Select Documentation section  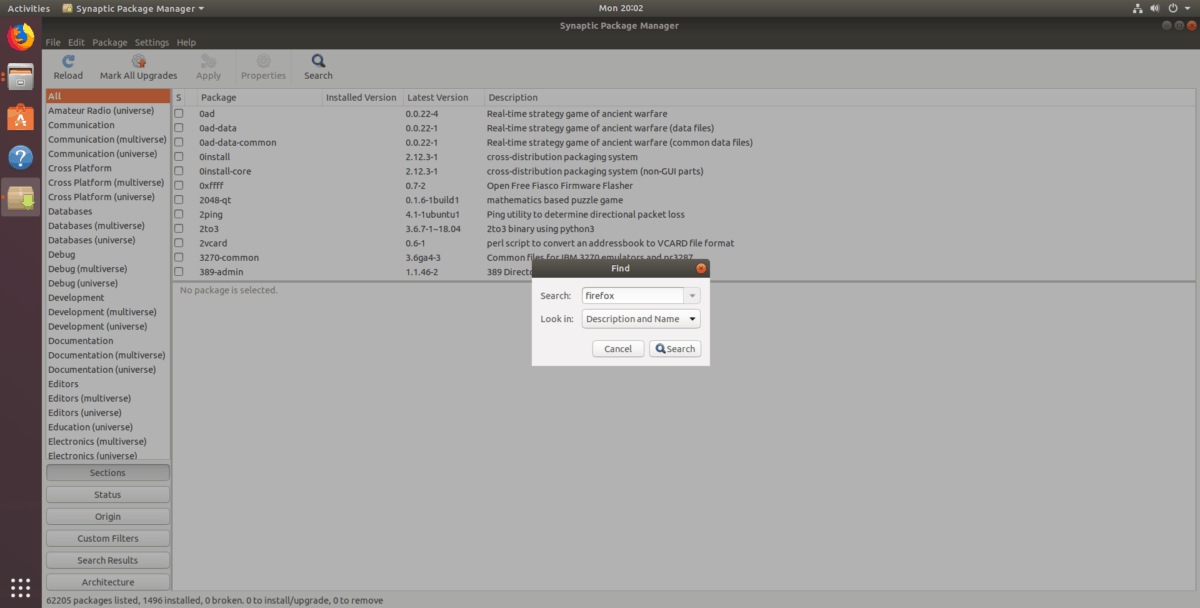[x=108, y=341]
